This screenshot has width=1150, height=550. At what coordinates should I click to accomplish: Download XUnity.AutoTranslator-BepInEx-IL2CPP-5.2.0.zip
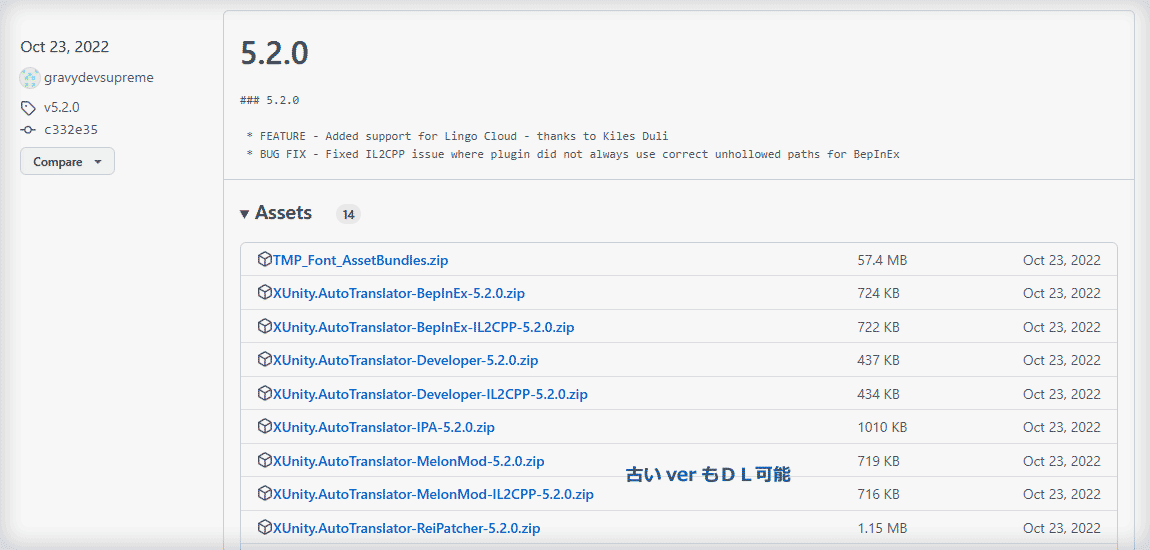[x=423, y=327]
